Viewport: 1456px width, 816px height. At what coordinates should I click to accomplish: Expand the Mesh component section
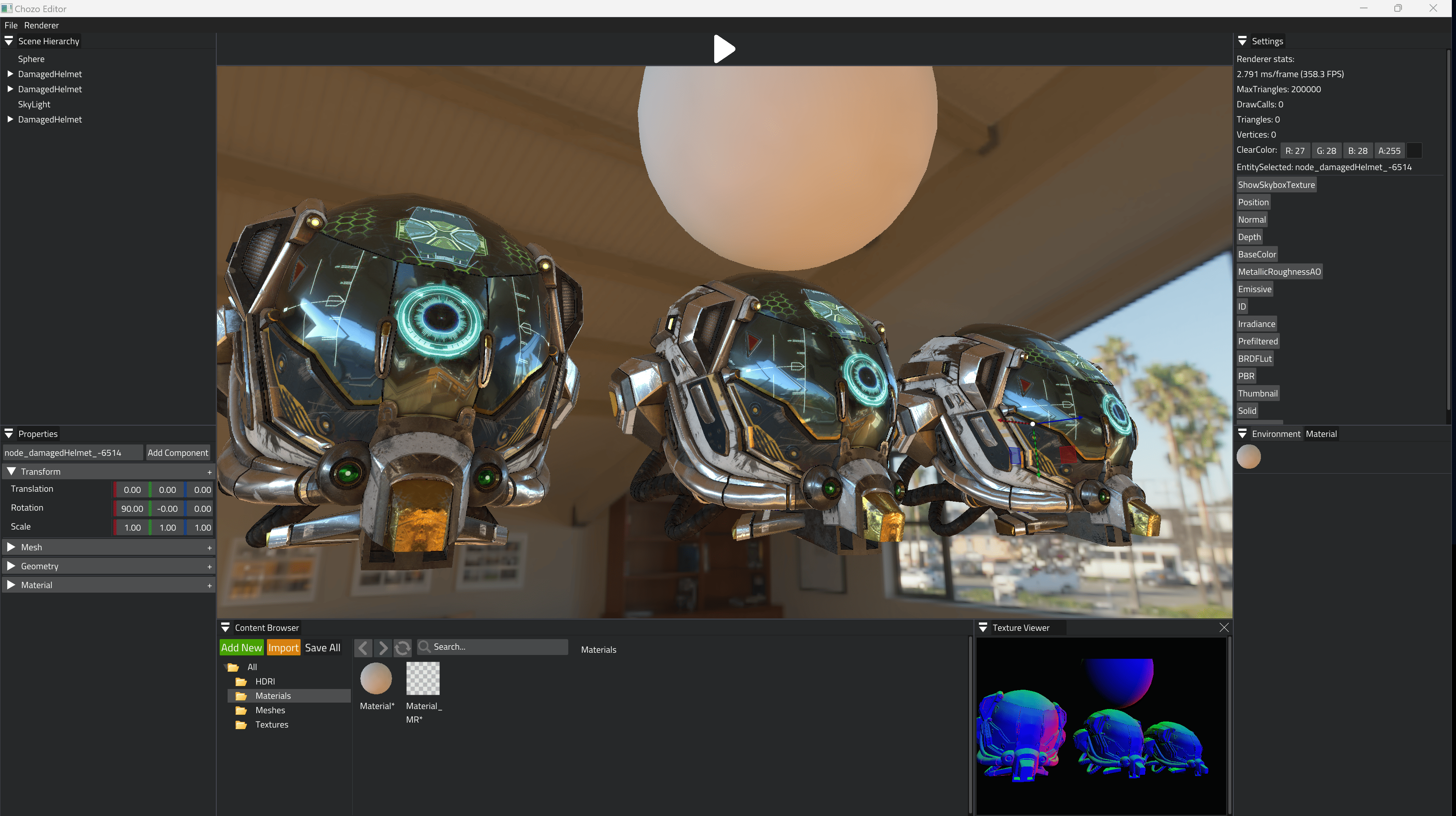click(x=11, y=547)
